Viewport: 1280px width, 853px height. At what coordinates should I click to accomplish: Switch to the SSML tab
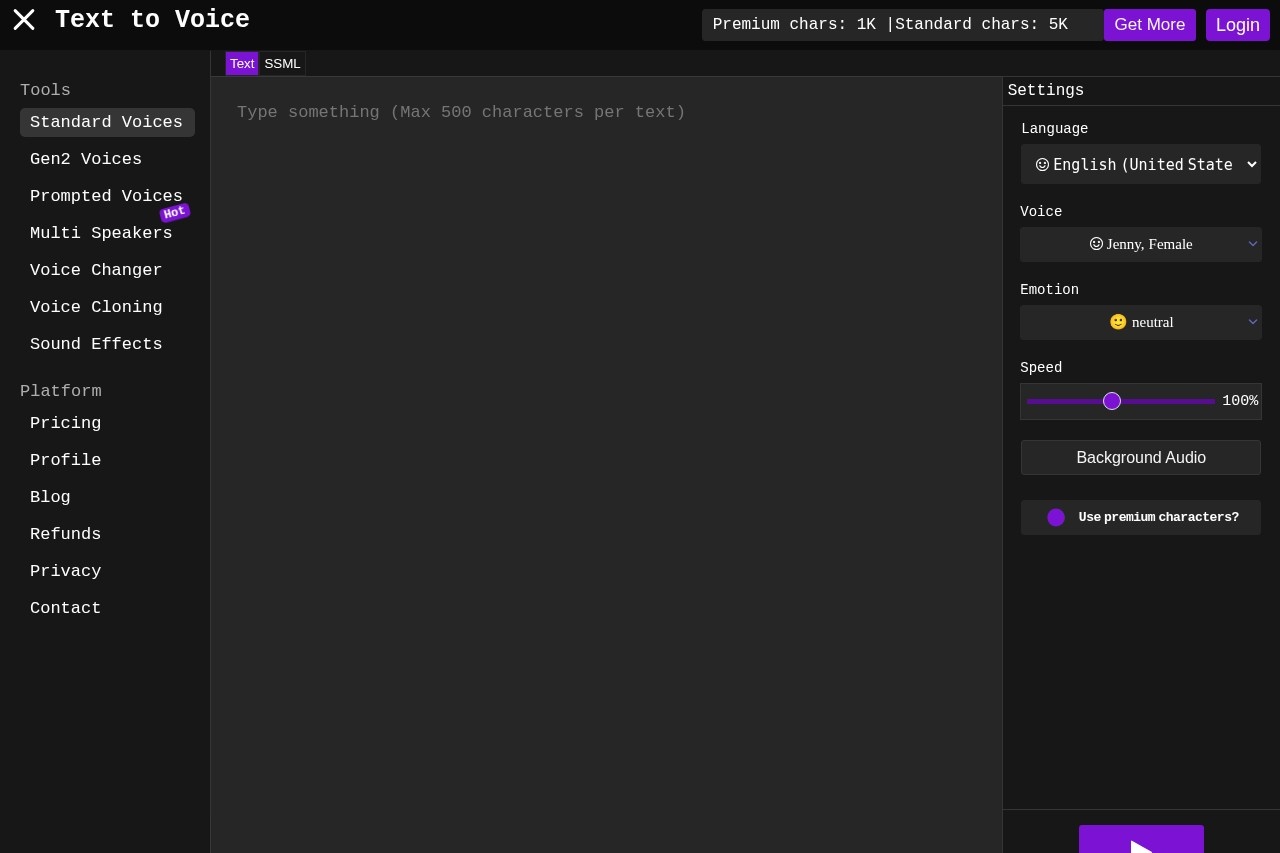pyautogui.click(x=282, y=64)
